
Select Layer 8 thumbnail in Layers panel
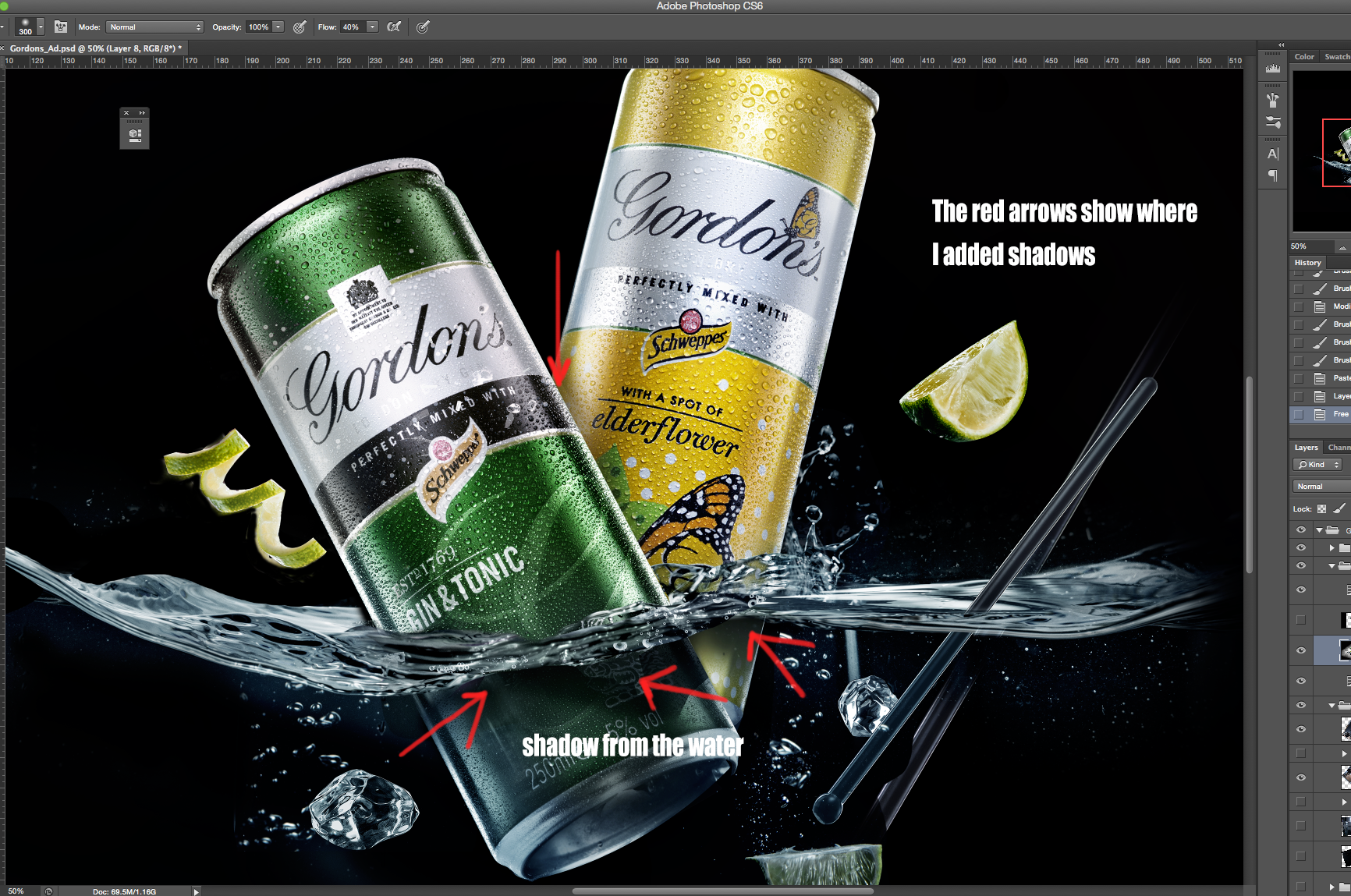coord(1346,650)
